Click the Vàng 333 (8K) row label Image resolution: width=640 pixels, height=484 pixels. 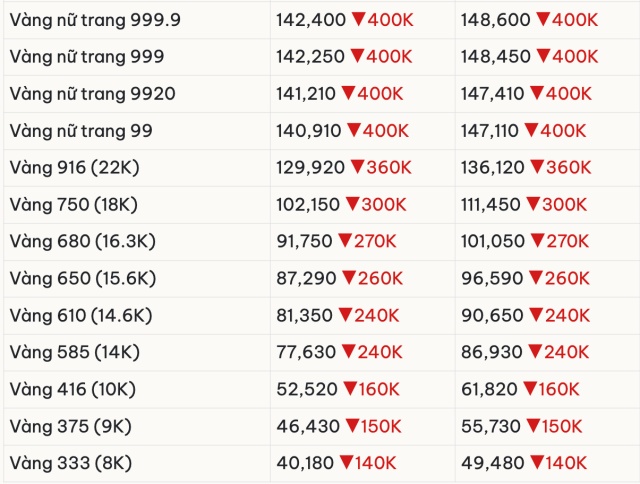70,463
